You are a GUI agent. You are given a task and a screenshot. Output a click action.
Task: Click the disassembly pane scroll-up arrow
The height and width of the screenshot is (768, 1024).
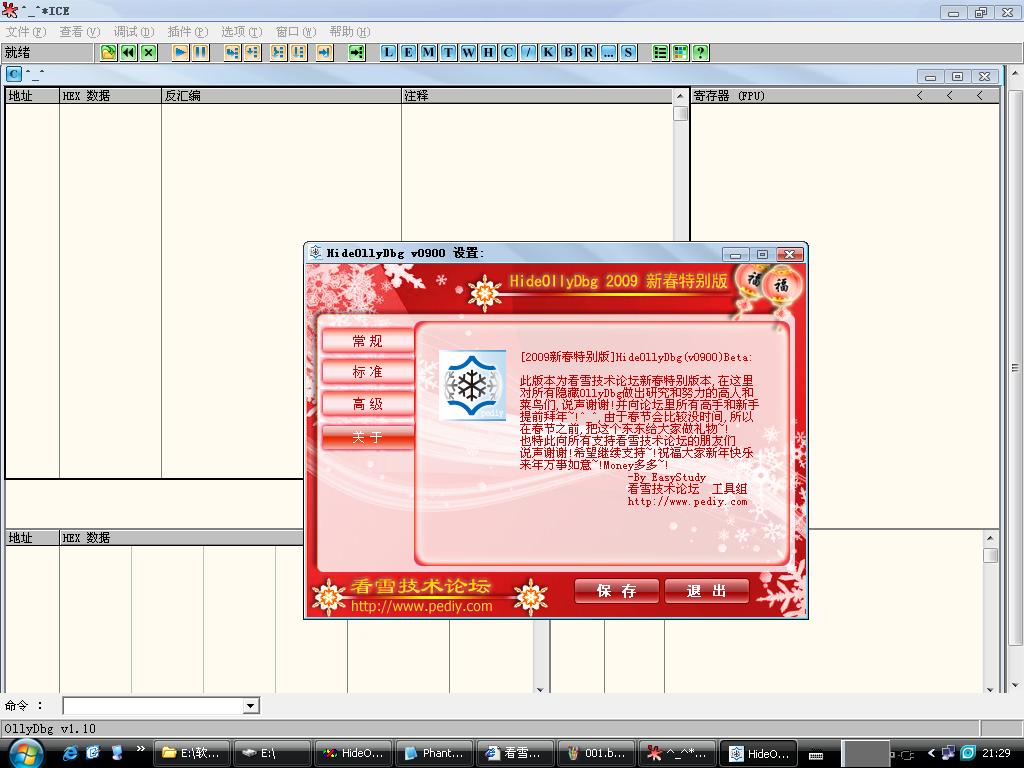tap(680, 96)
